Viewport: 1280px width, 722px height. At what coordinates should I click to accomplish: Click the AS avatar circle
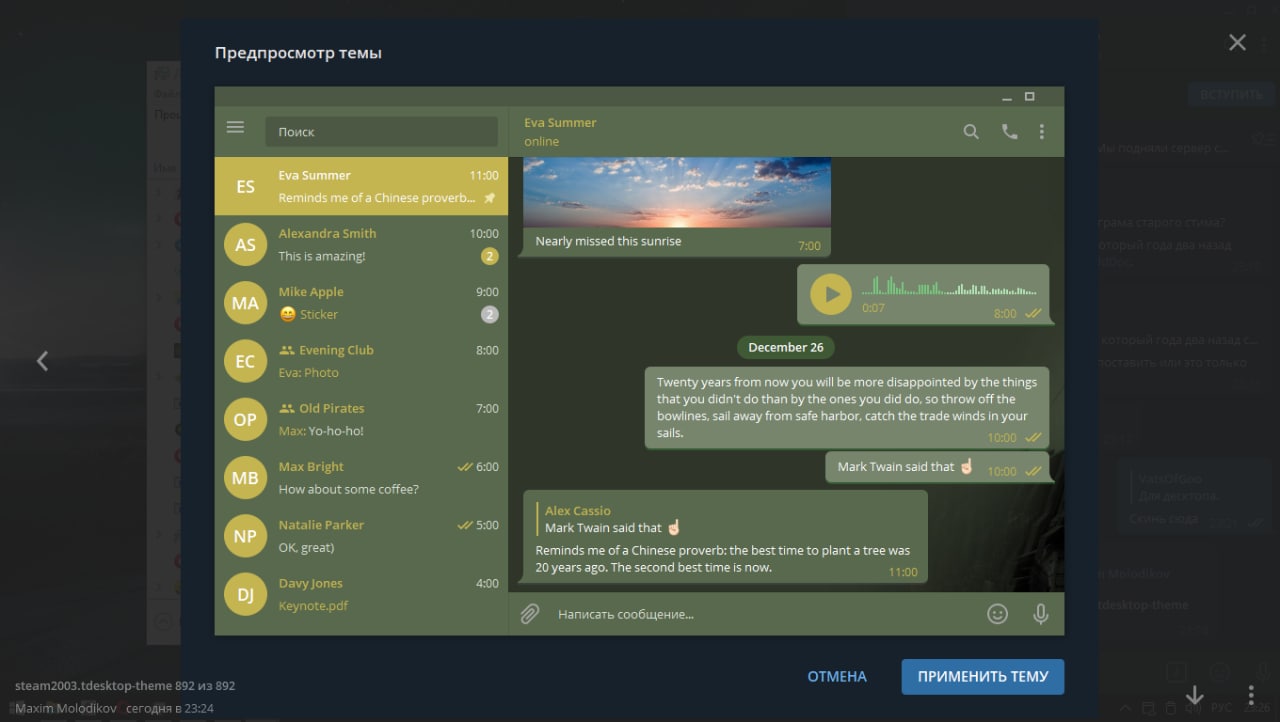[x=245, y=244]
